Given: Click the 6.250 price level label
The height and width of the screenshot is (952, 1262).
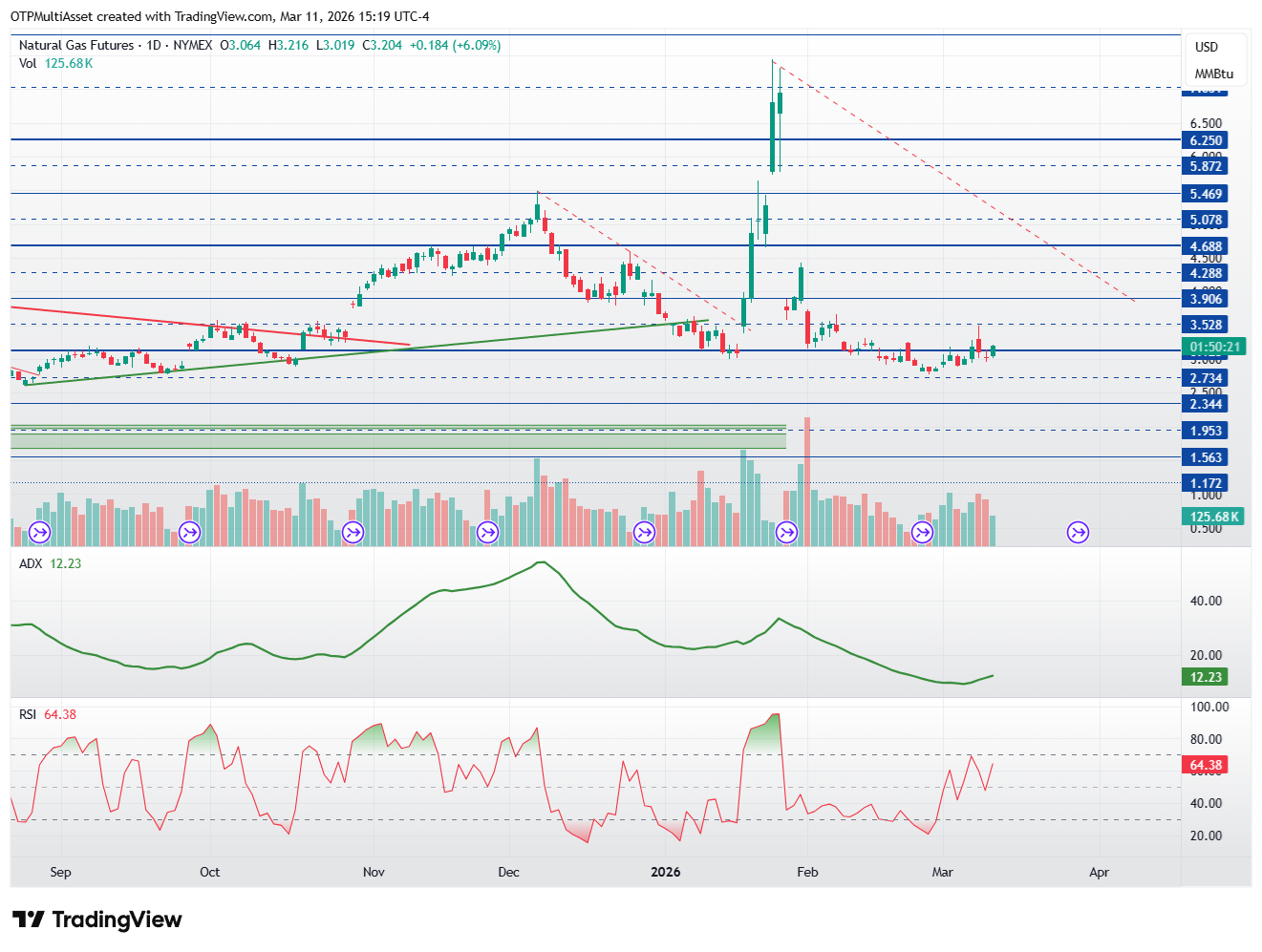Looking at the screenshot, I should 1206,140.
